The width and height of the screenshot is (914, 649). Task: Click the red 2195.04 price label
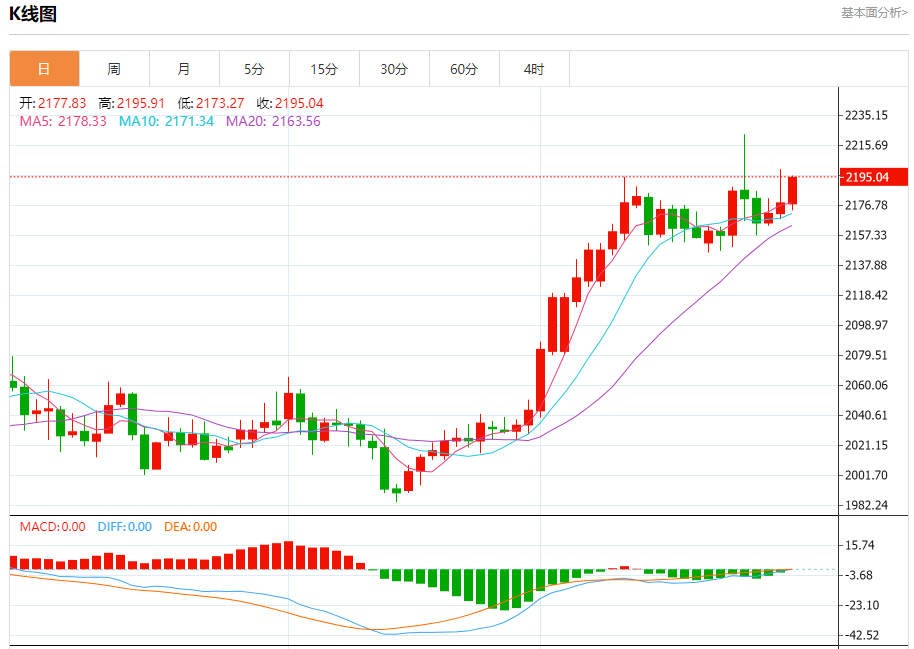(873, 177)
